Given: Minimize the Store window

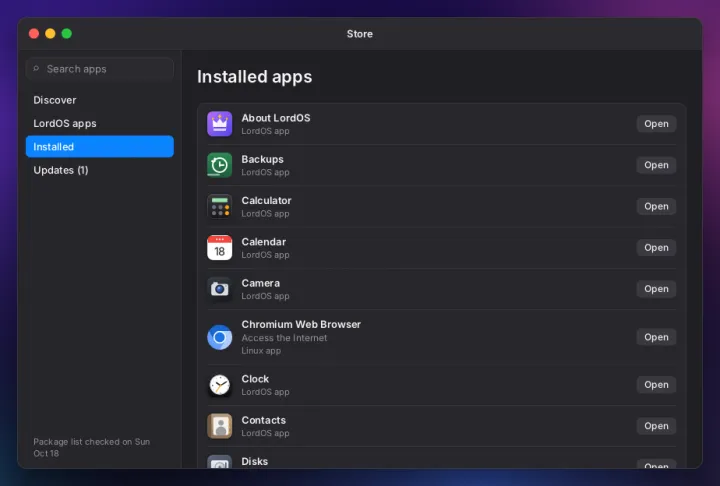Looking at the screenshot, I should pyautogui.click(x=51, y=34).
